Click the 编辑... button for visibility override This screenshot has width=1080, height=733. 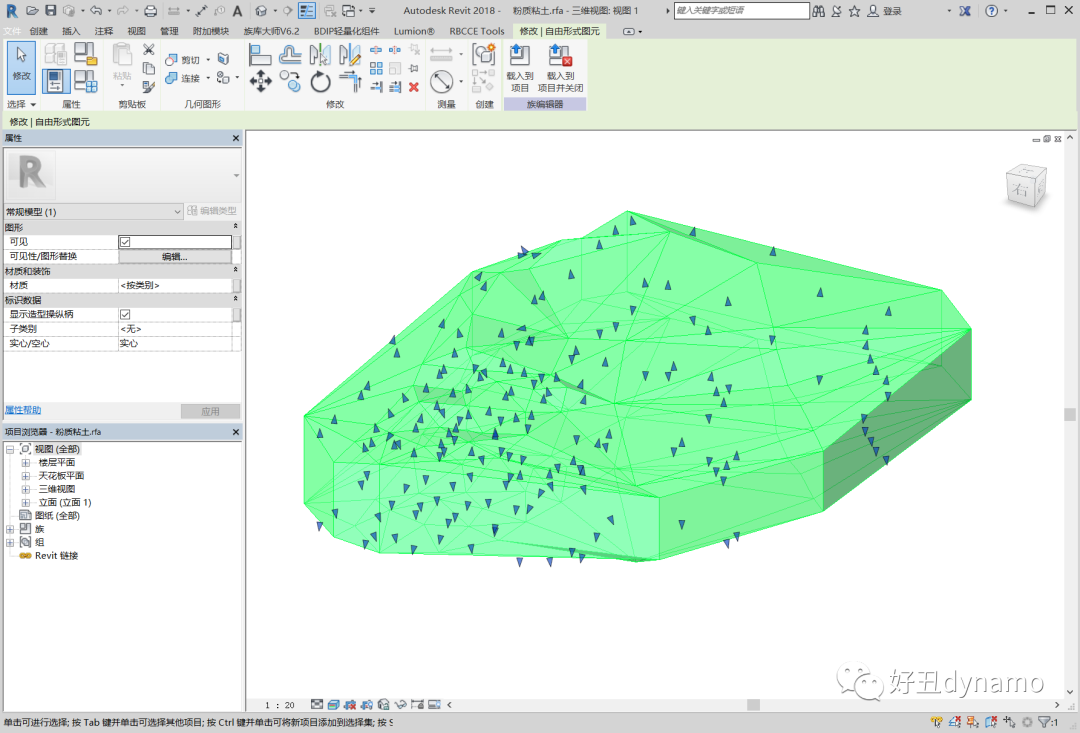click(175, 257)
